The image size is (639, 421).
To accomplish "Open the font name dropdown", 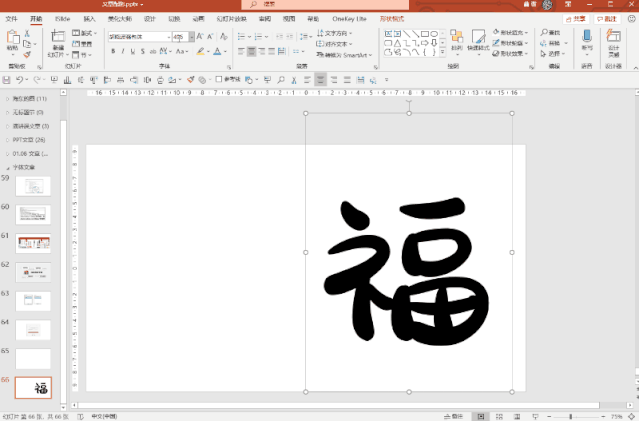I will 169,37.
